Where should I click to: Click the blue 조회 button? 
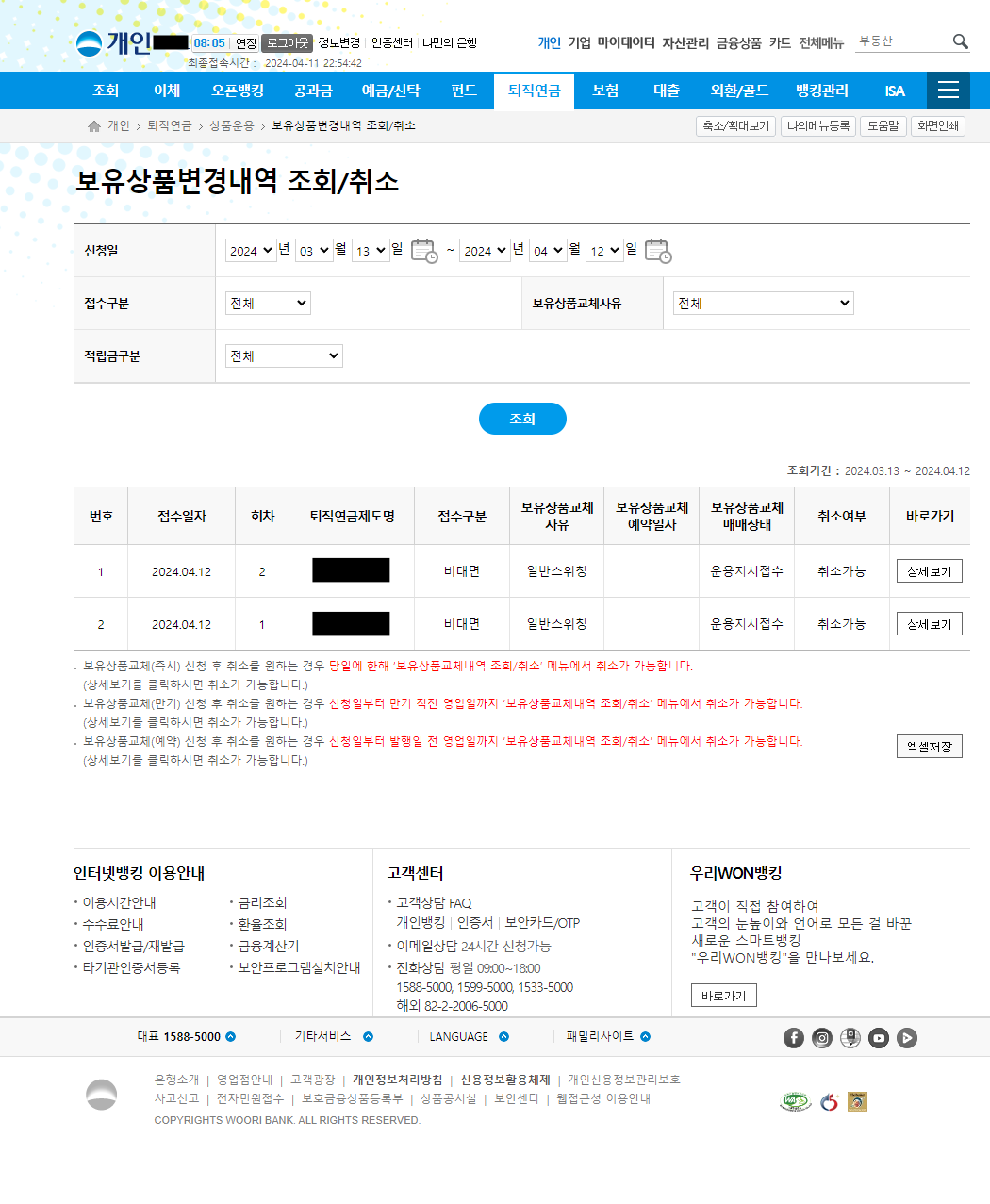click(522, 419)
